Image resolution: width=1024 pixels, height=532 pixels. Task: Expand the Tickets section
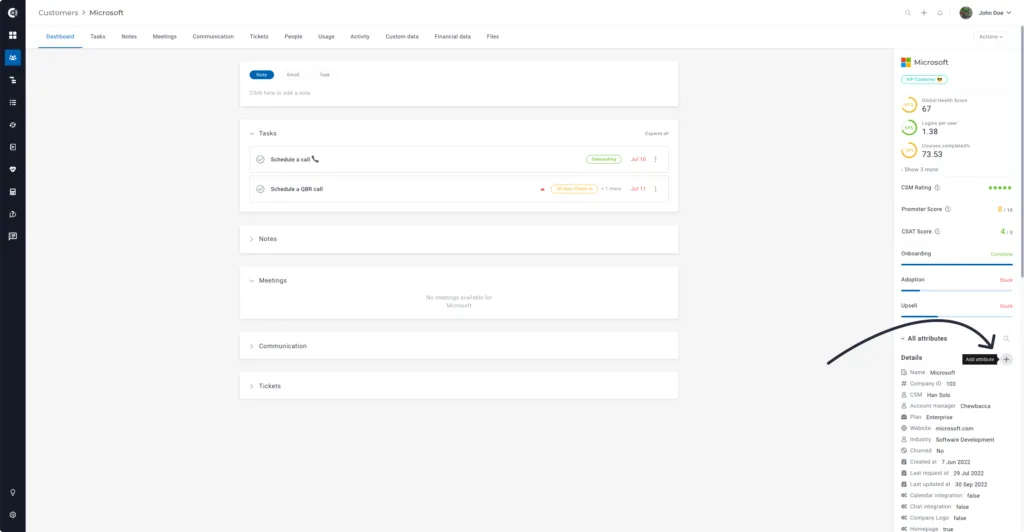pos(251,386)
